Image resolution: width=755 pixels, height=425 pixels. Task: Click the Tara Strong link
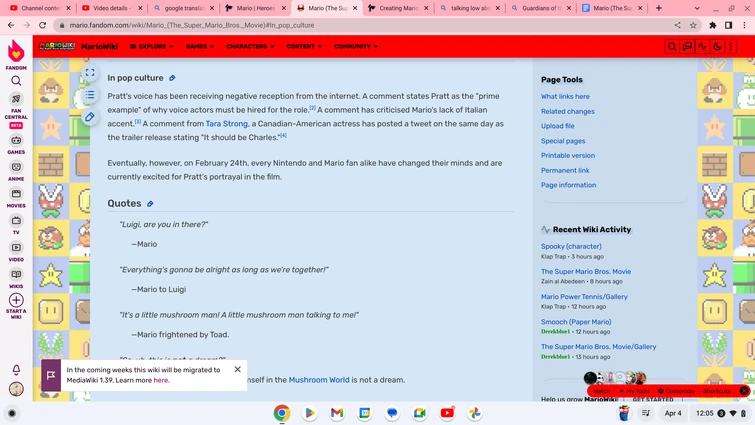pos(226,124)
